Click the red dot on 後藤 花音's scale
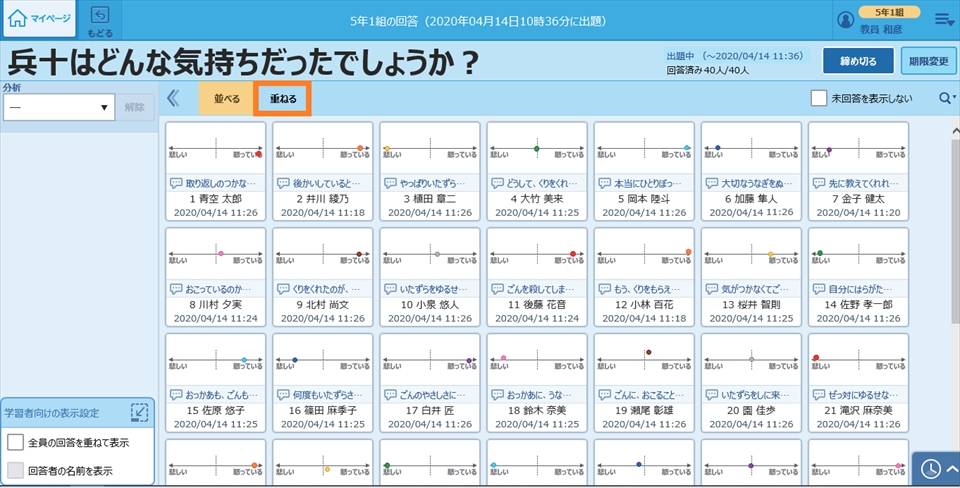The height and width of the screenshot is (488, 960). [x=572, y=254]
